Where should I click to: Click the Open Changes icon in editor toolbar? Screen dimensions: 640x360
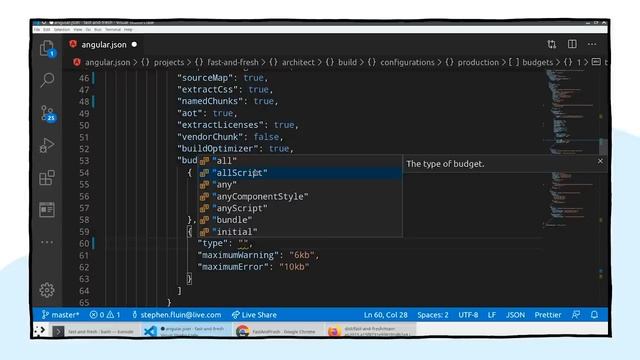(x=552, y=44)
